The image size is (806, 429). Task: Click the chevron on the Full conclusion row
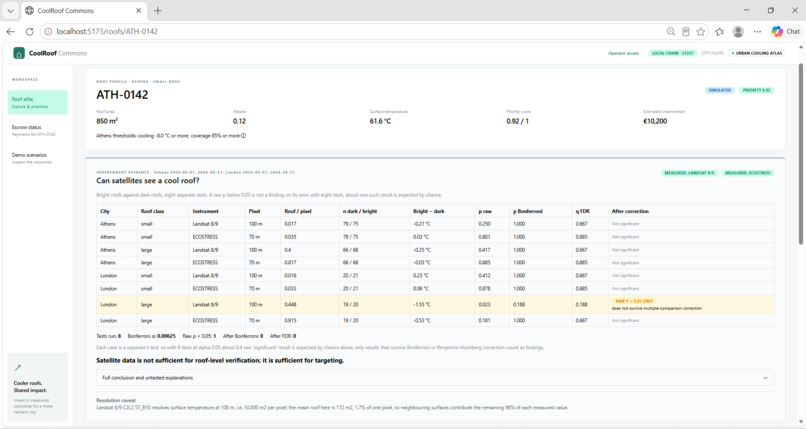pos(765,378)
